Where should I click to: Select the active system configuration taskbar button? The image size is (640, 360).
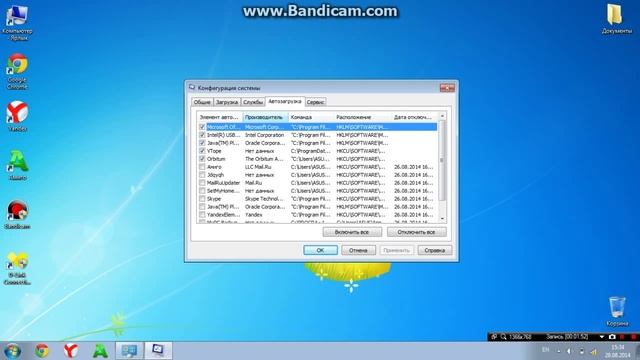click(x=158, y=351)
